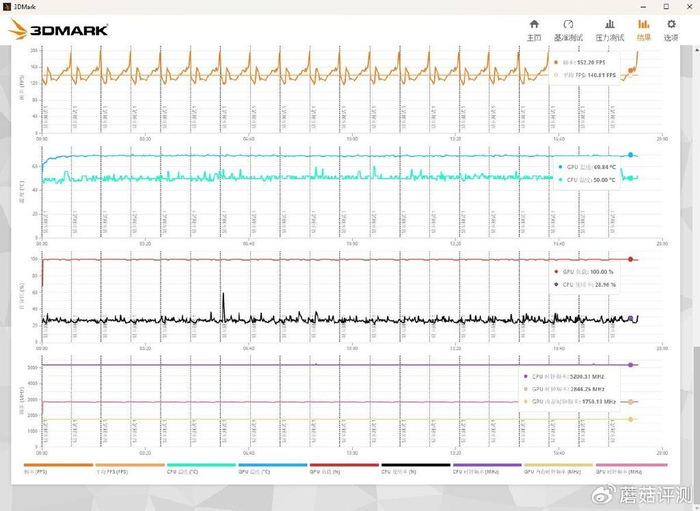Click the violet CPU clock data point marker
Image resolution: width=700 pixels, height=511 pixels.
click(x=630, y=365)
